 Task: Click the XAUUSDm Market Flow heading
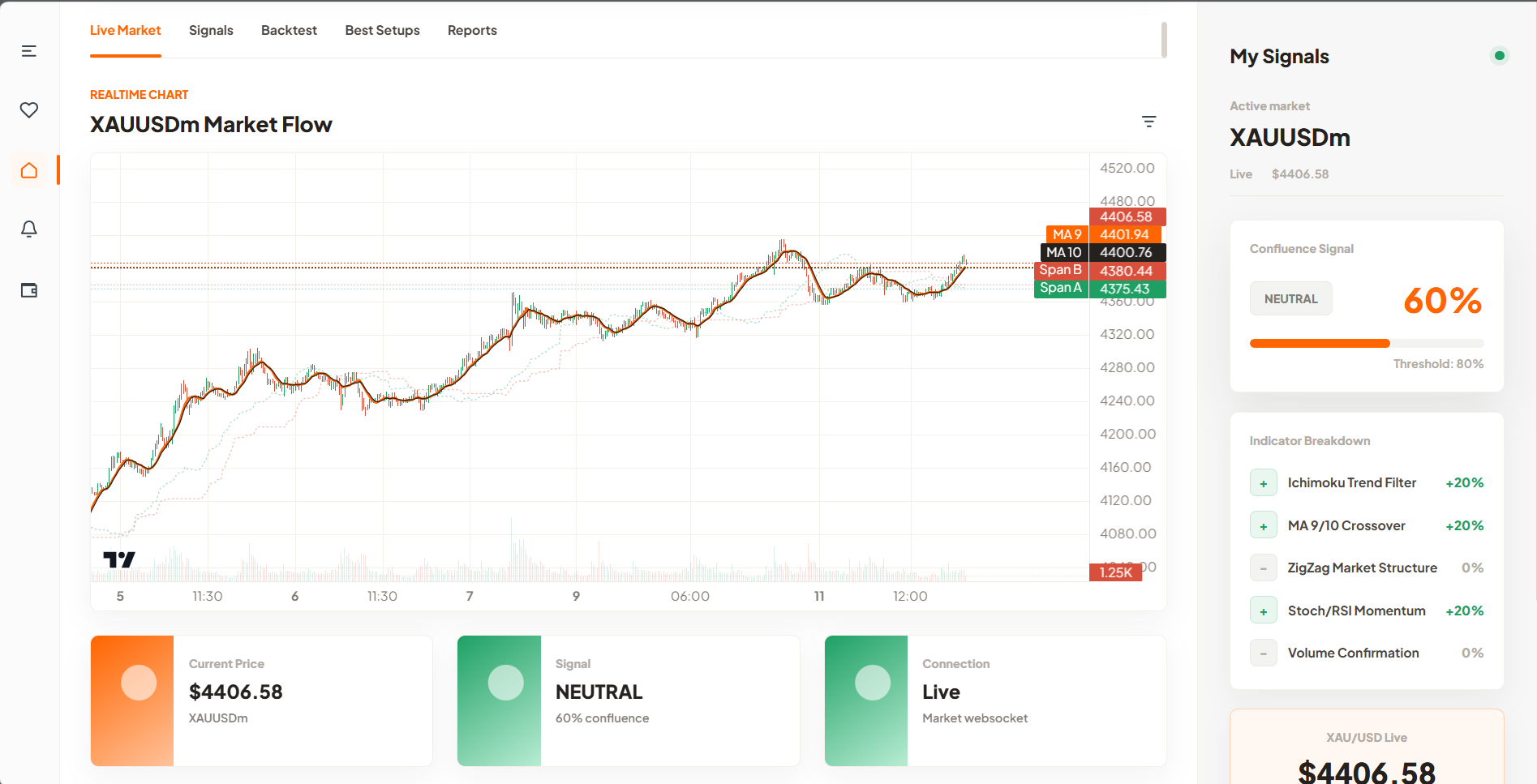point(211,125)
